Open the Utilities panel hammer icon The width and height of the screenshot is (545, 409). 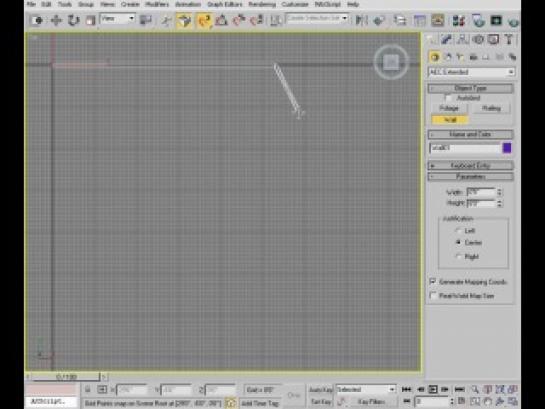point(509,40)
